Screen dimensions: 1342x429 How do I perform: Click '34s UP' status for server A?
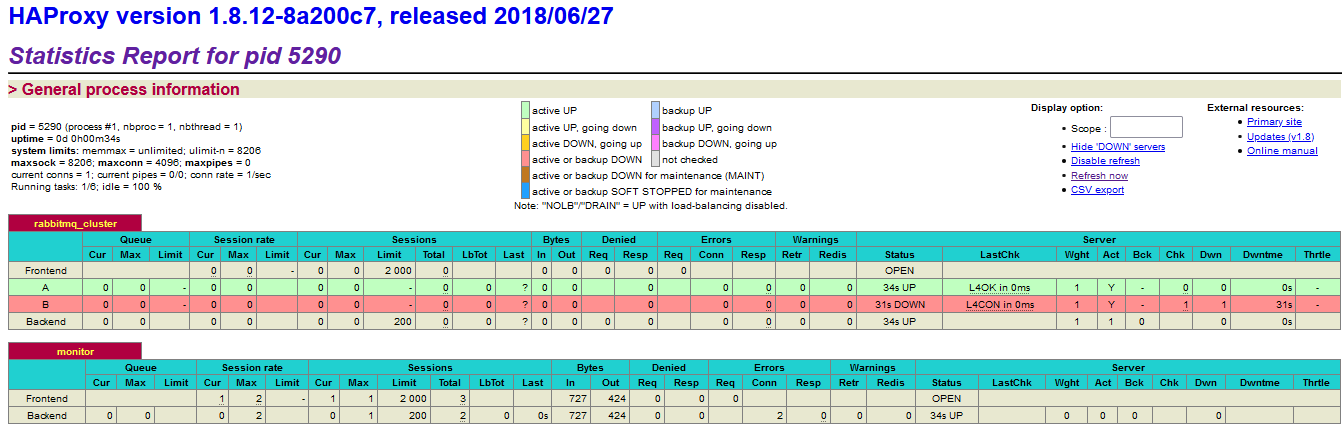899,287
